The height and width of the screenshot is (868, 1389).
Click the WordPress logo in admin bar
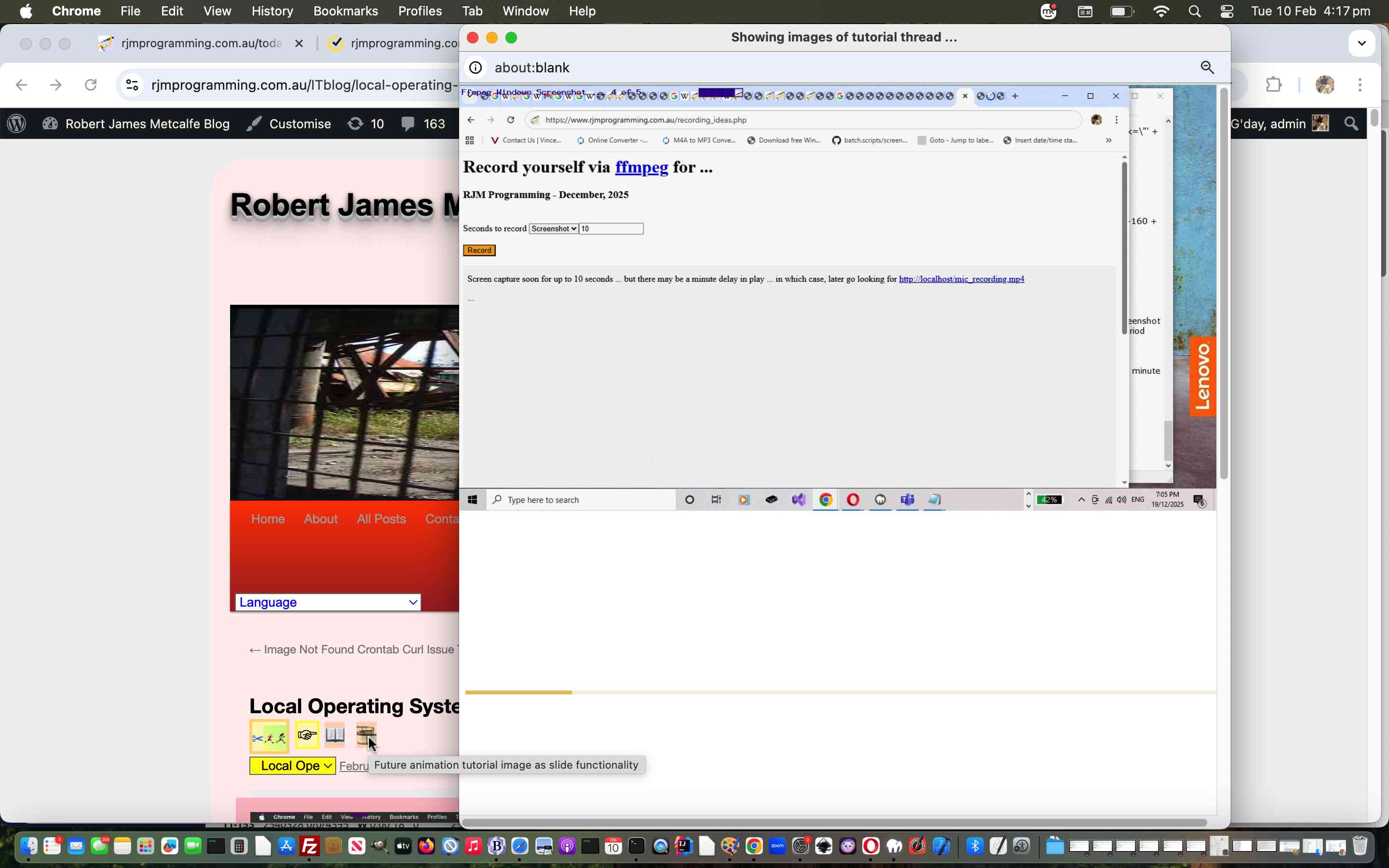click(17, 123)
